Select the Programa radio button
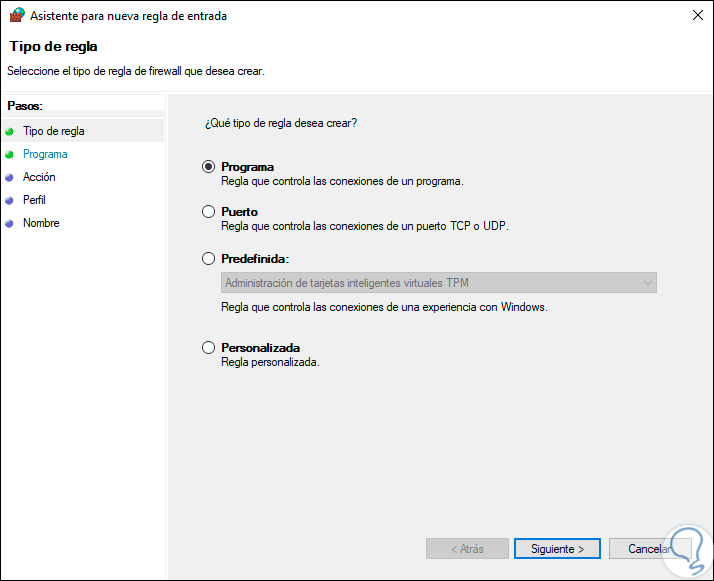The height and width of the screenshot is (581, 714). click(x=208, y=167)
